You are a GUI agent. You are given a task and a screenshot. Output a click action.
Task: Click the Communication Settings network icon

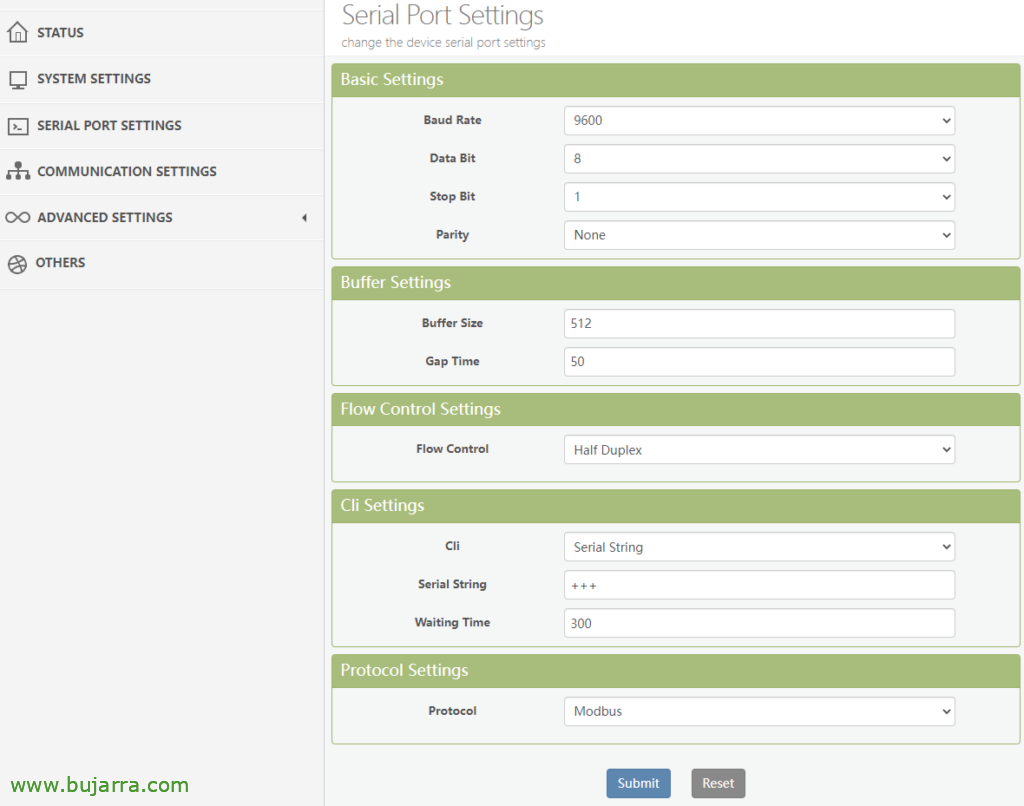click(17, 172)
